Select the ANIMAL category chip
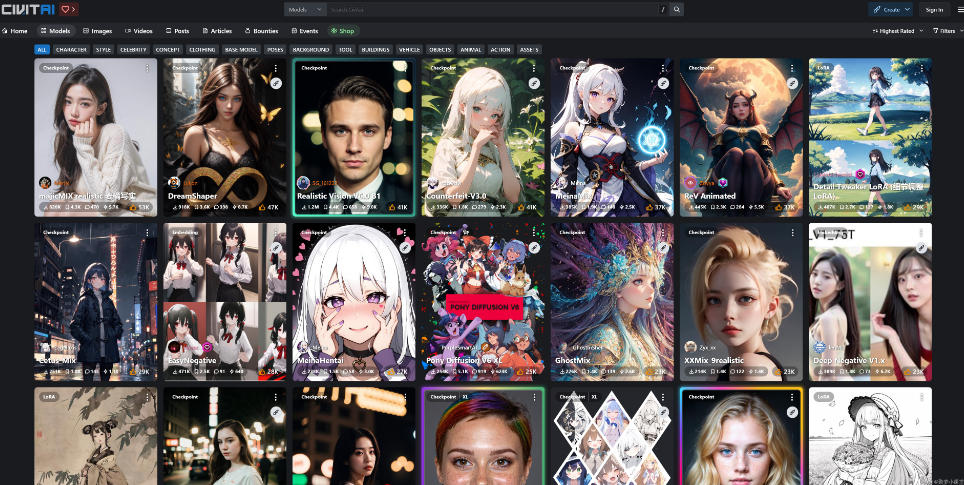This screenshot has height=485, width=964. point(471,50)
